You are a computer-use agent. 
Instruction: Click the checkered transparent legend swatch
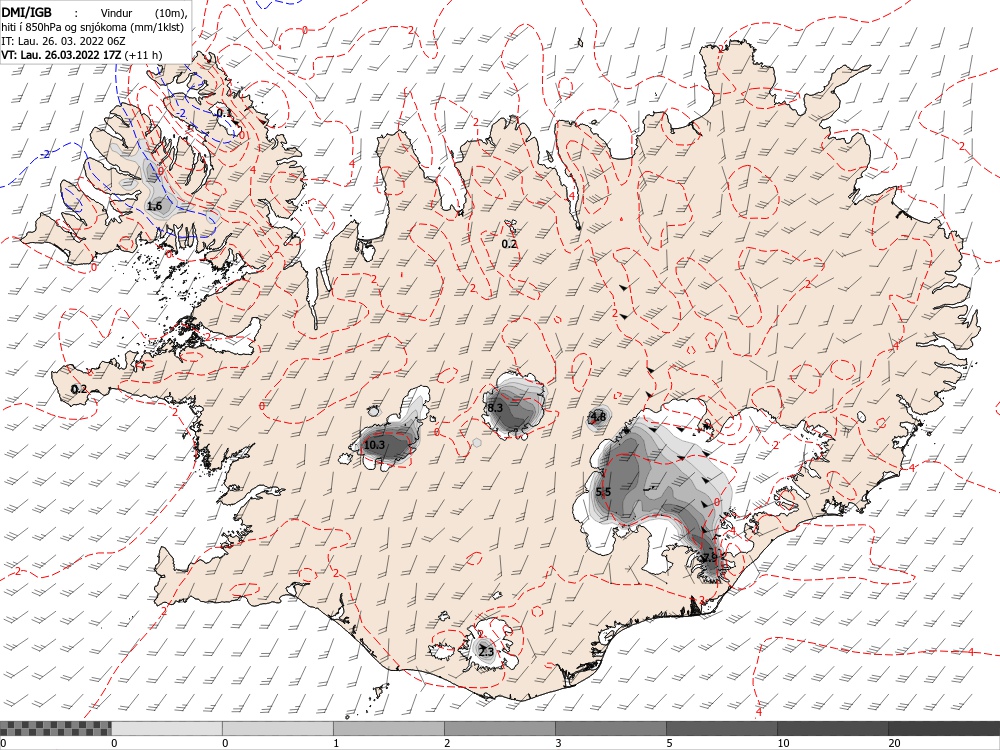tap(55, 728)
